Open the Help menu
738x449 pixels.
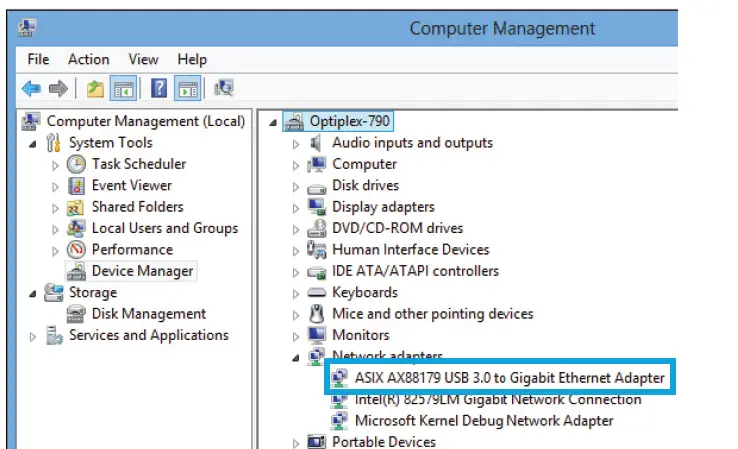point(192,59)
